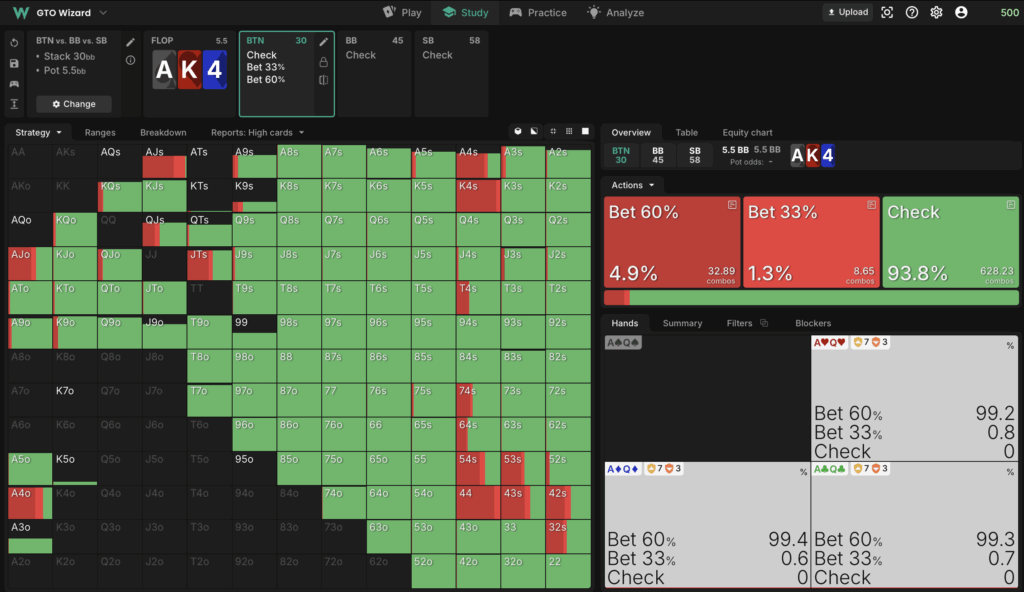Open the screenshot capture icon
This screenshot has height=592, width=1024.
pyautogui.click(x=887, y=12)
